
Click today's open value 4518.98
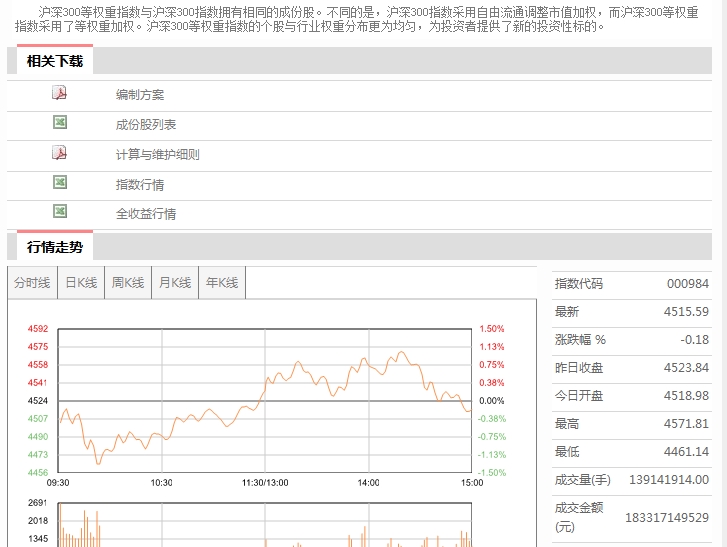[x=686, y=395]
